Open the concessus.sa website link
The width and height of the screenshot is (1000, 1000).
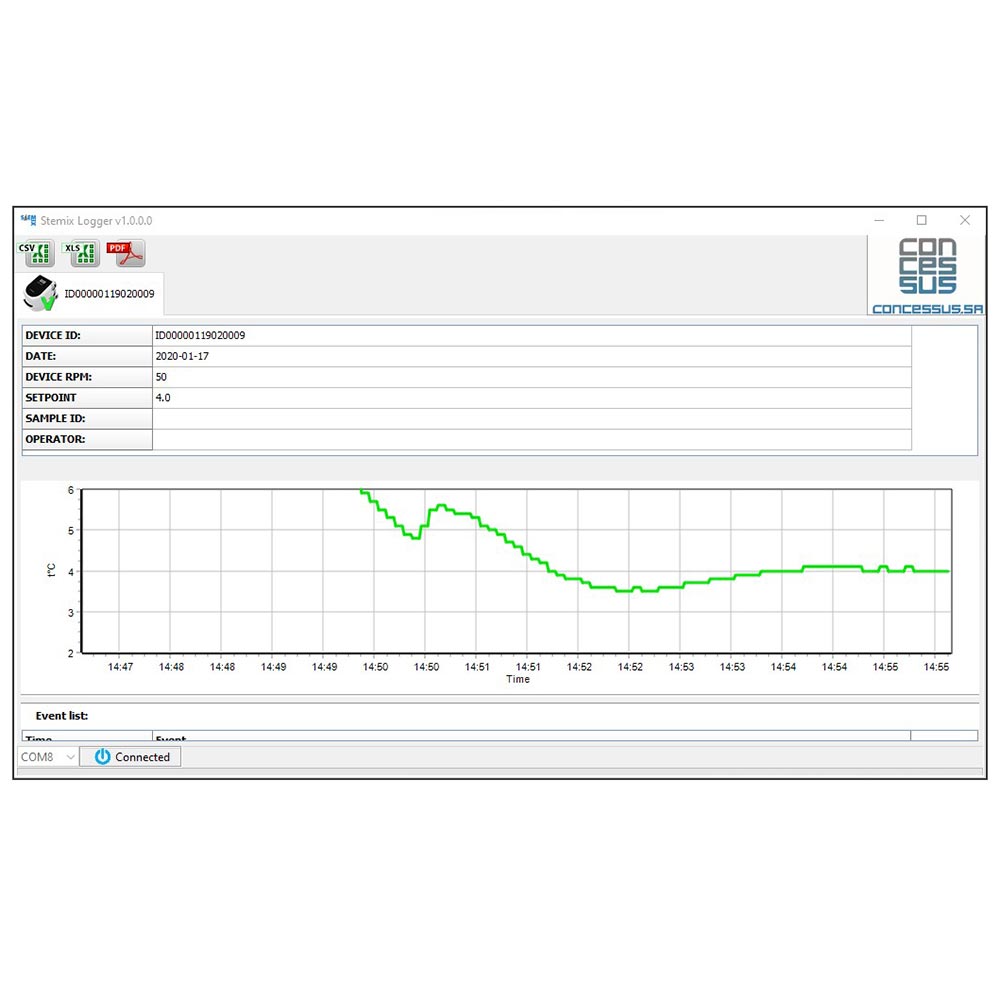[928, 308]
